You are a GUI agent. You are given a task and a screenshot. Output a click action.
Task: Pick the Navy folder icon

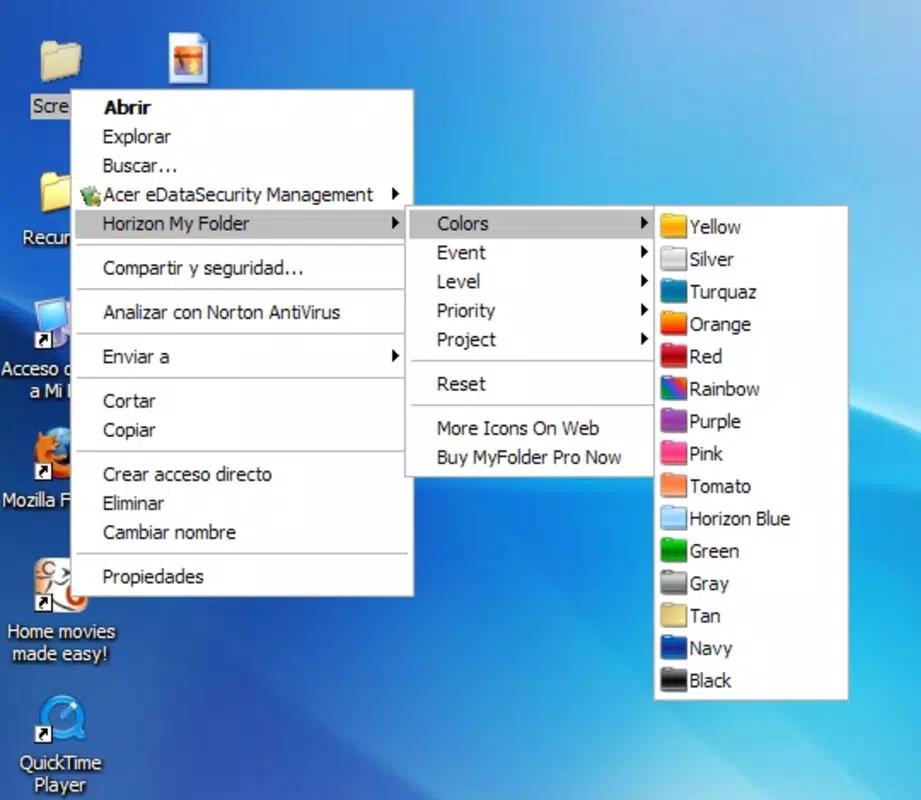(673, 648)
